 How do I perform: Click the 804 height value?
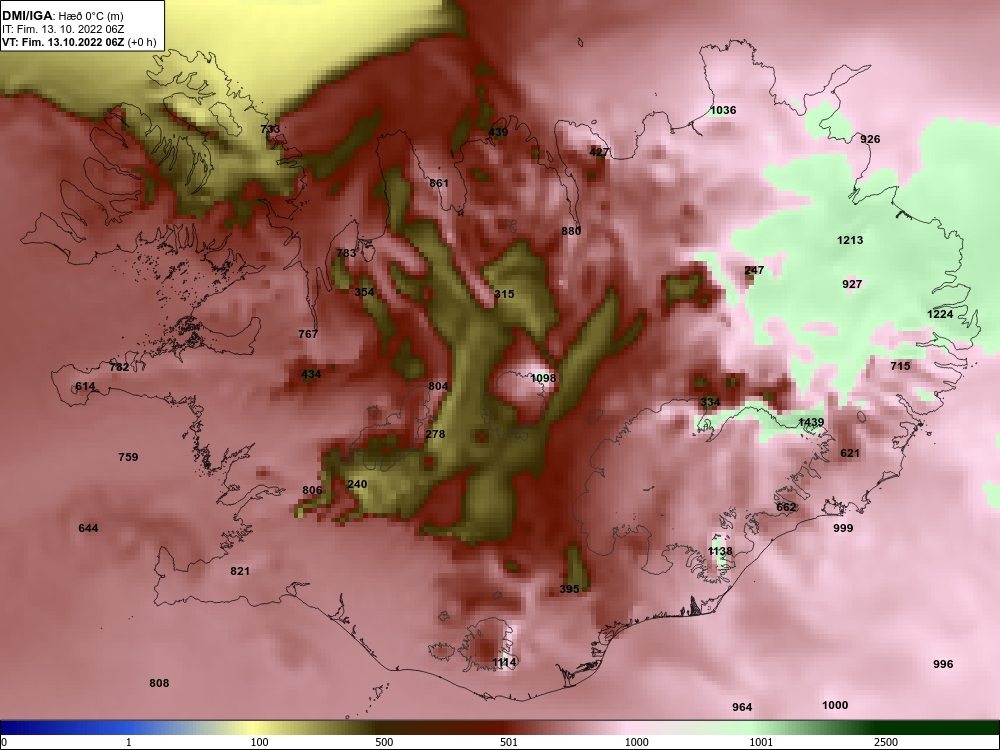tap(438, 386)
